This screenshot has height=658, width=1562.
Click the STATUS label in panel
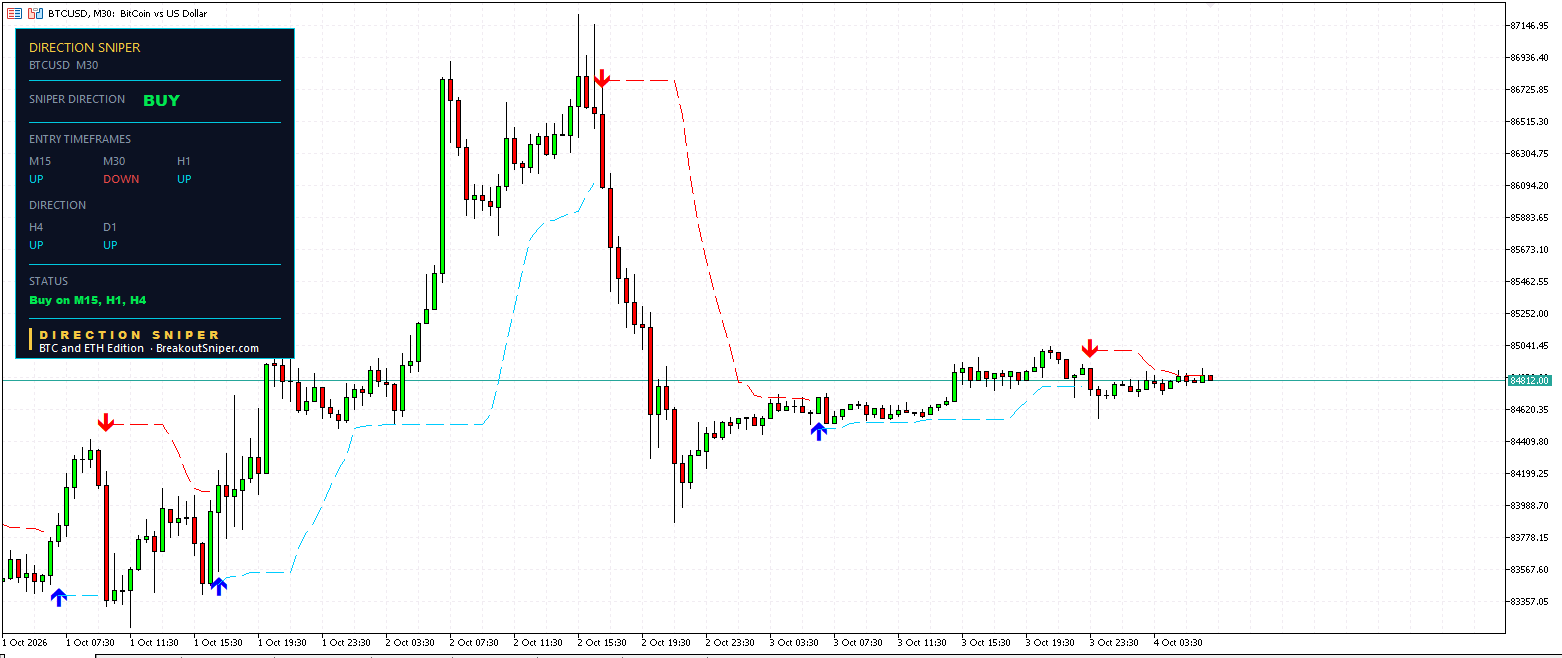coord(48,281)
